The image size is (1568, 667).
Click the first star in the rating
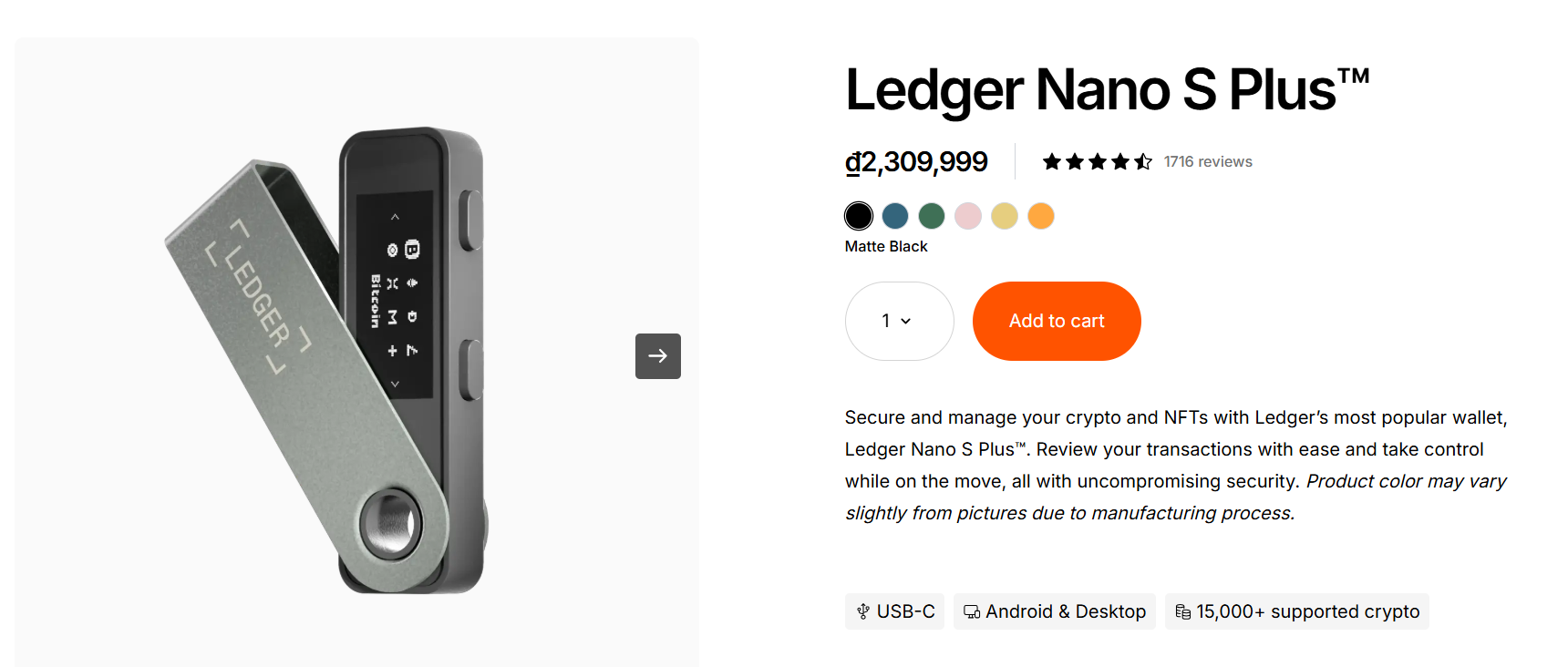click(x=1052, y=162)
